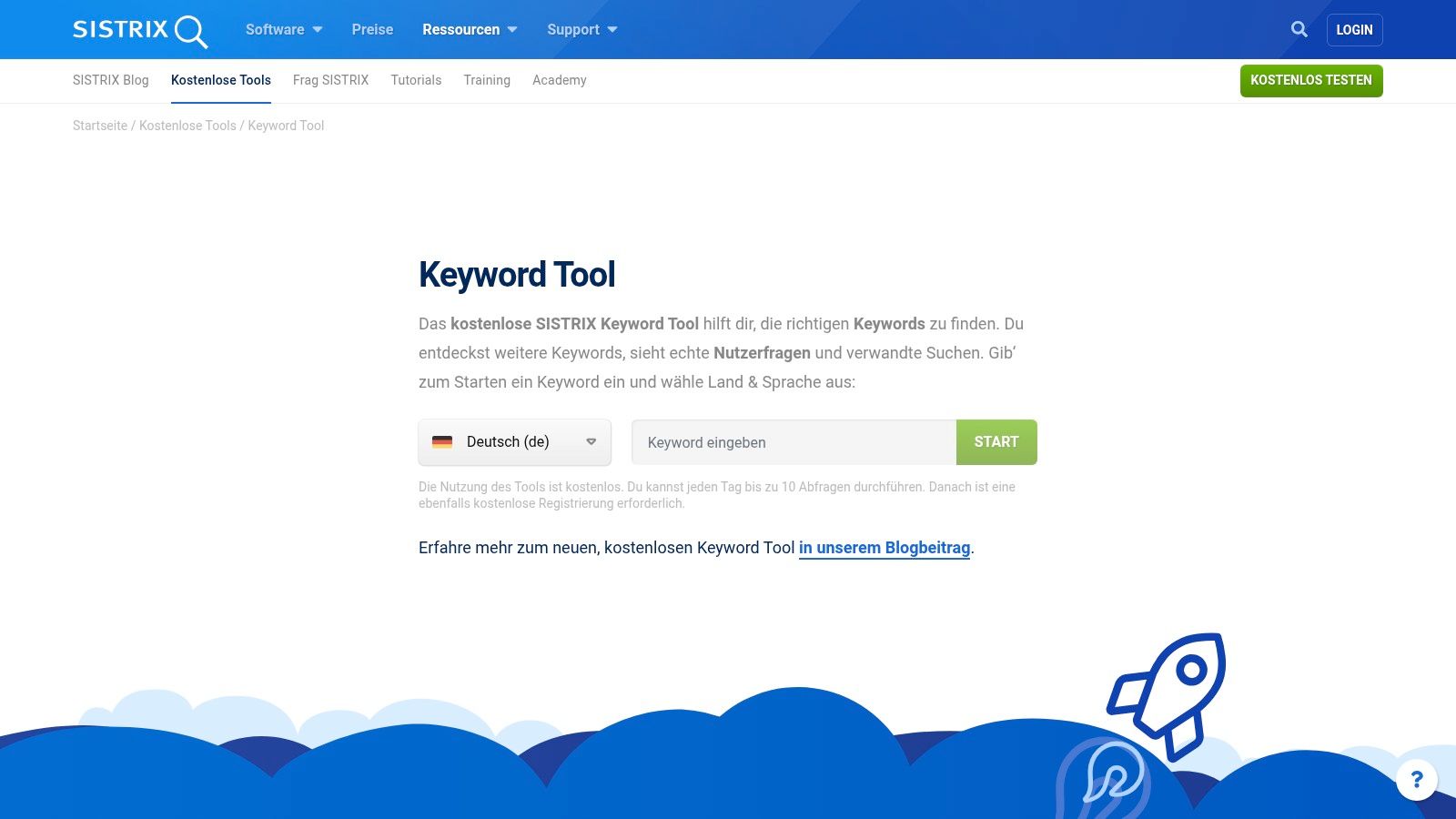Click the green START button
The image size is (1456, 819).
tap(996, 441)
